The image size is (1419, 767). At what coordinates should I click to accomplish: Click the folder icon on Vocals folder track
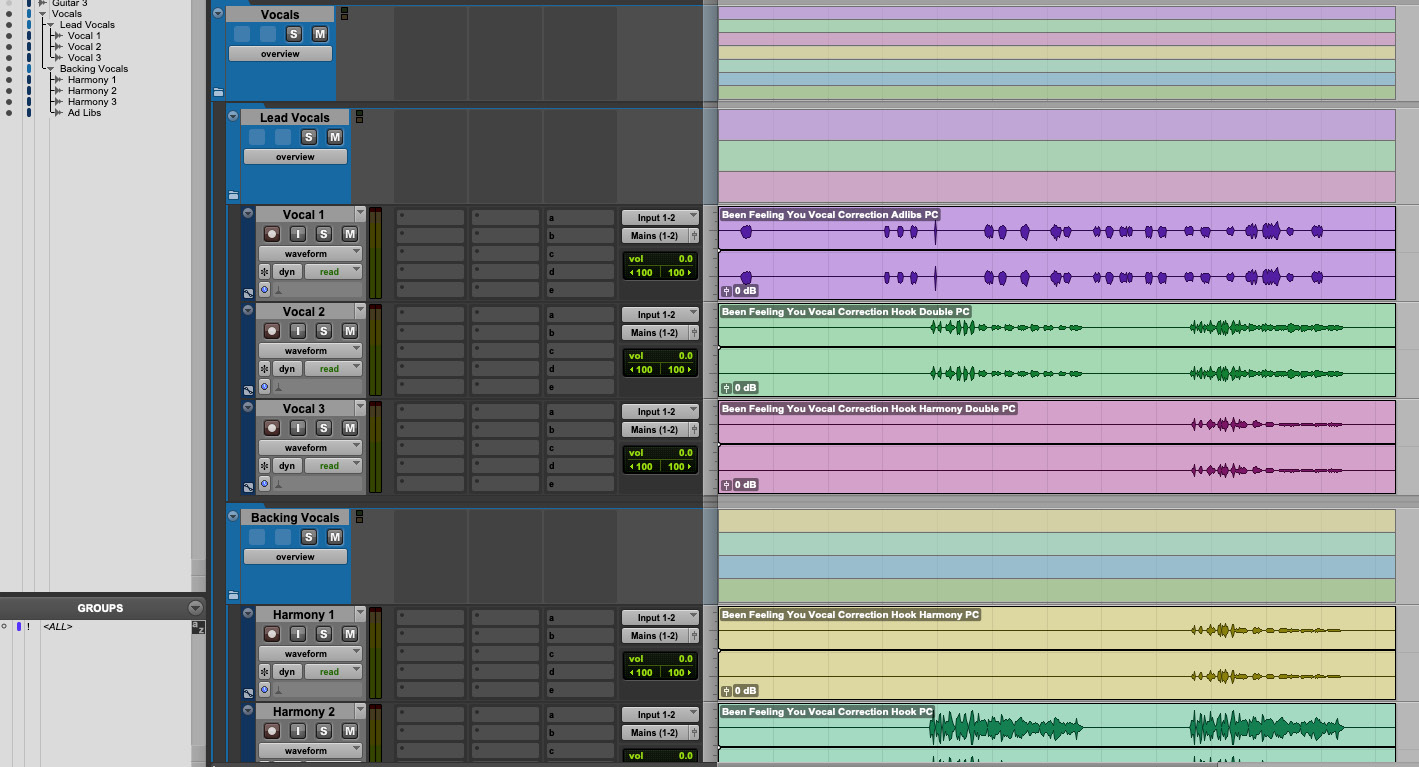(219, 92)
